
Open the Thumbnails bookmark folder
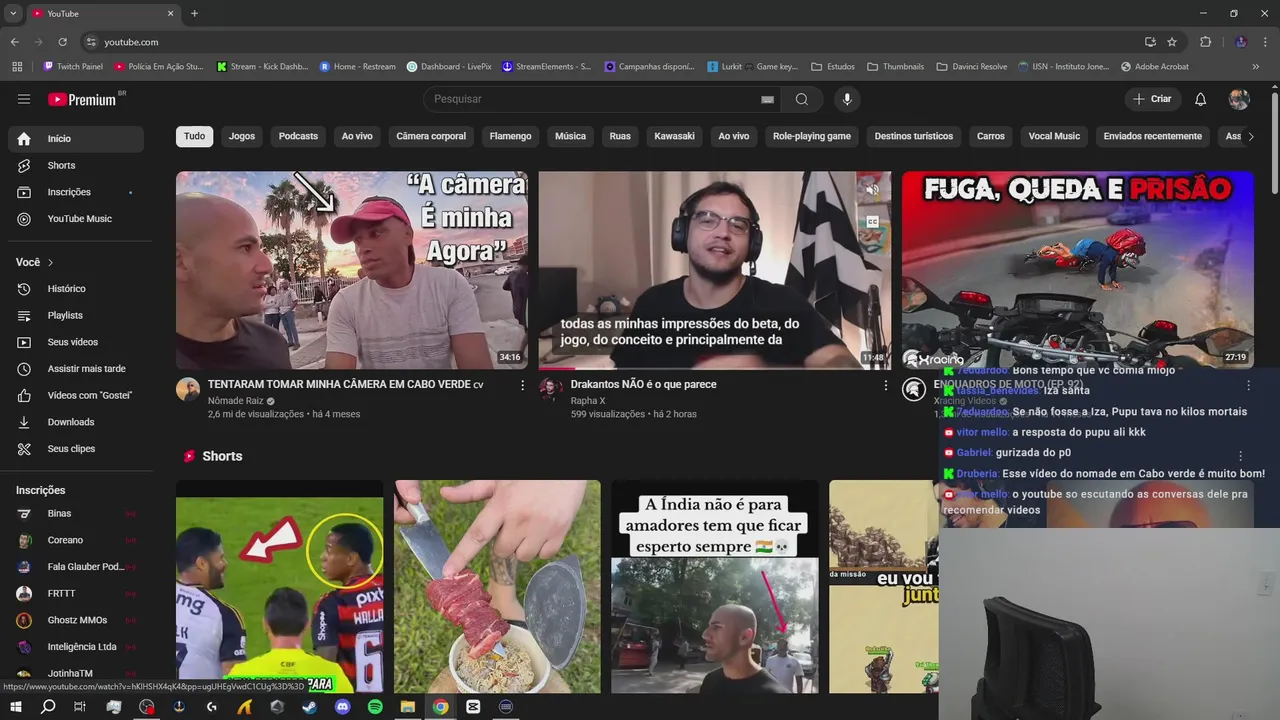[896, 67]
